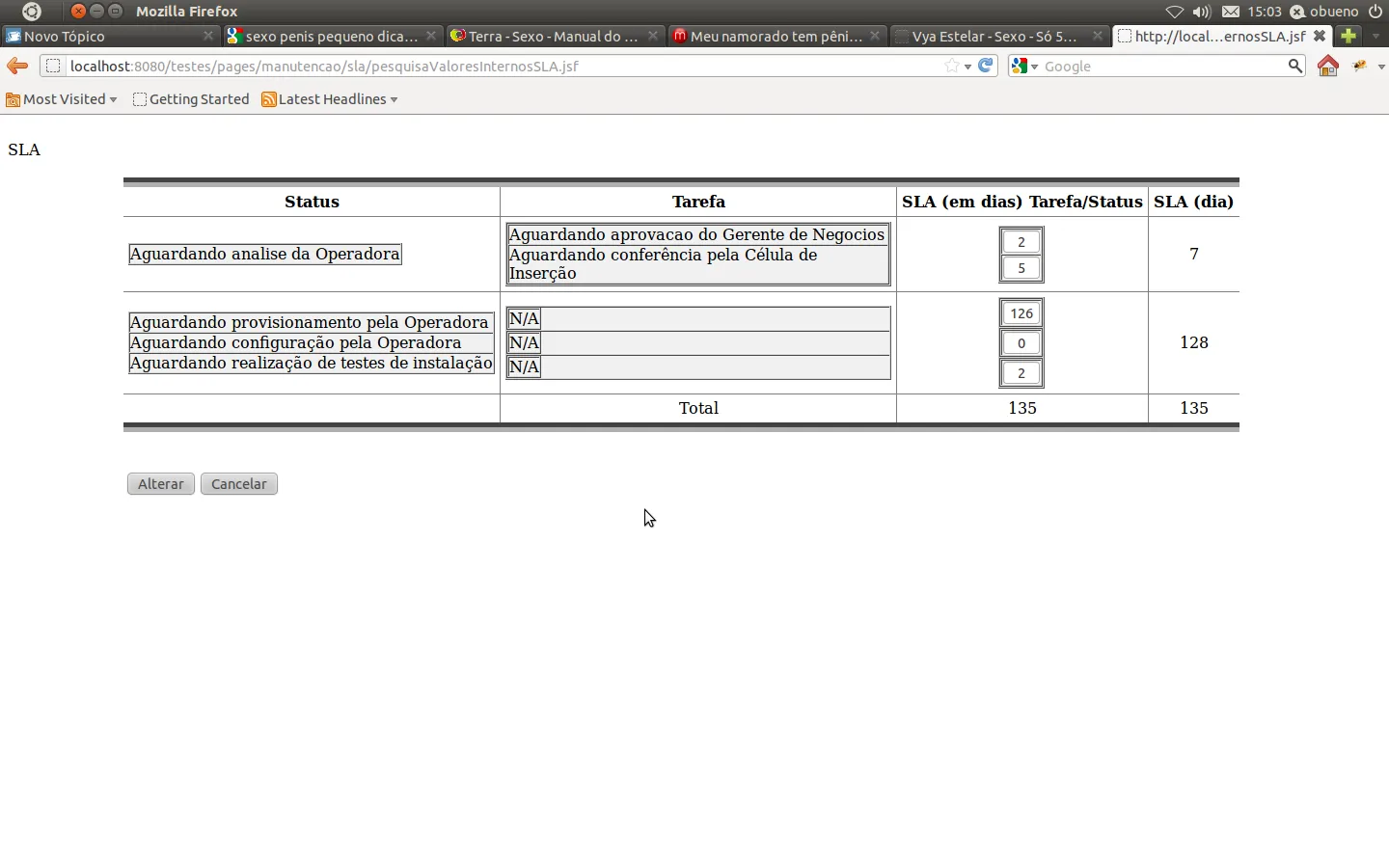Viewport: 1389px width, 868px height.
Task: Close the Google search results tab
Action: (431, 36)
